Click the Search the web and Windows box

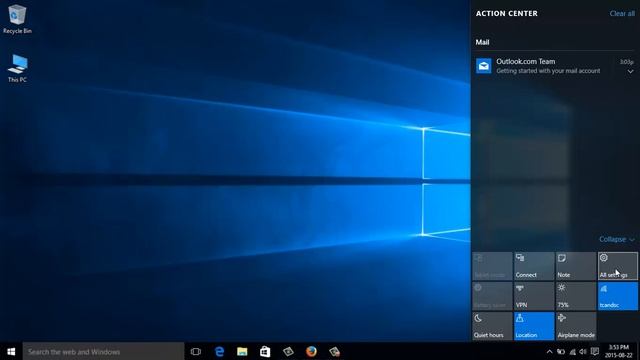click(103, 351)
